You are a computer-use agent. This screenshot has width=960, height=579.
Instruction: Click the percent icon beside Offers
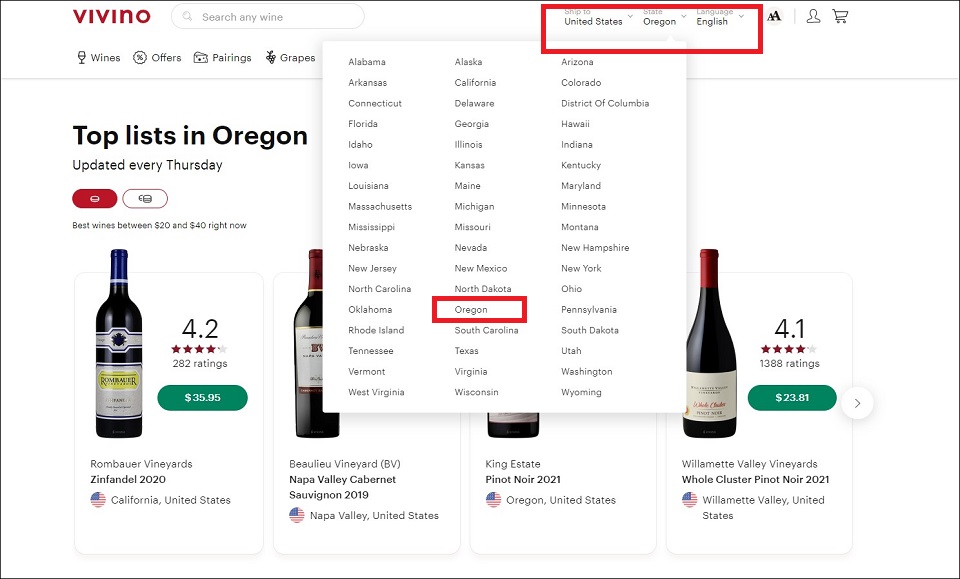click(140, 58)
